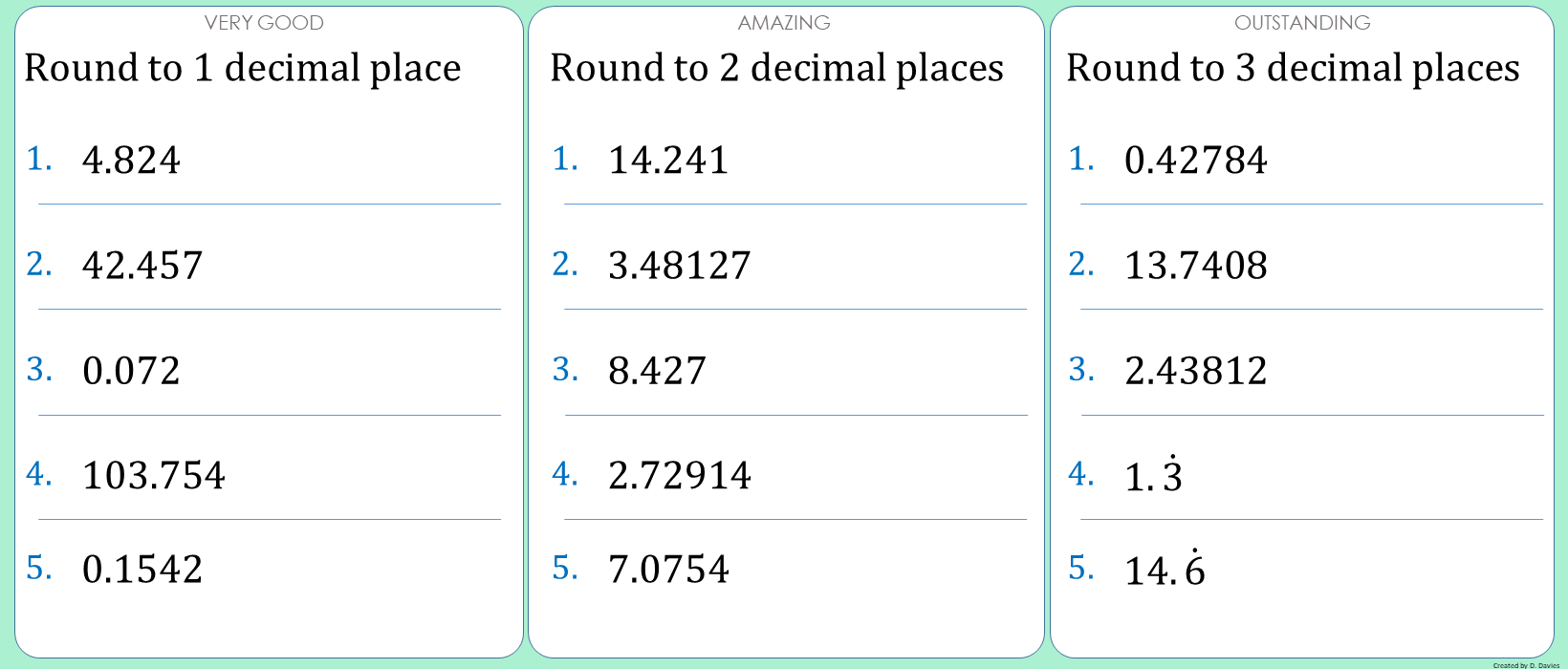Image resolution: width=1568 pixels, height=669 pixels.
Task: Click the number 4.824
Action: tap(131, 161)
